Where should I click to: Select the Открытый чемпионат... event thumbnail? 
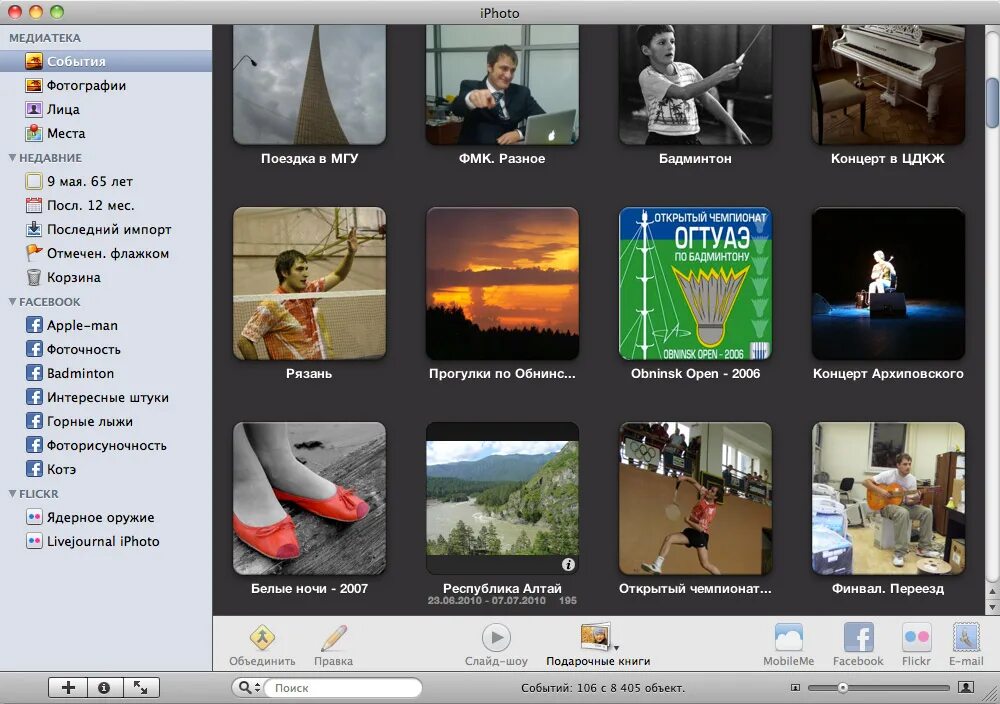(695, 498)
